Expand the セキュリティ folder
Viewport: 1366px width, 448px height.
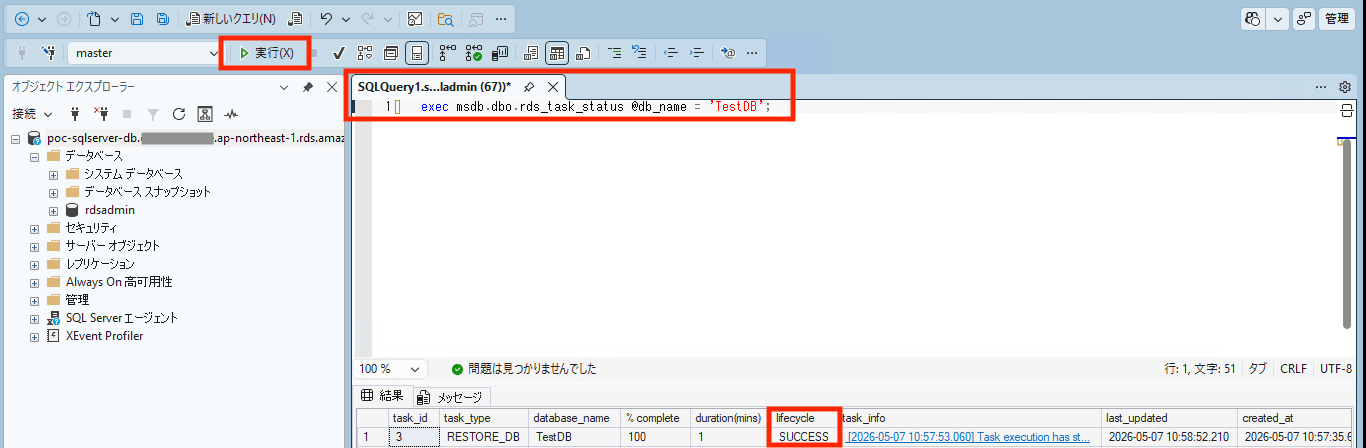(x=35, y=228)
